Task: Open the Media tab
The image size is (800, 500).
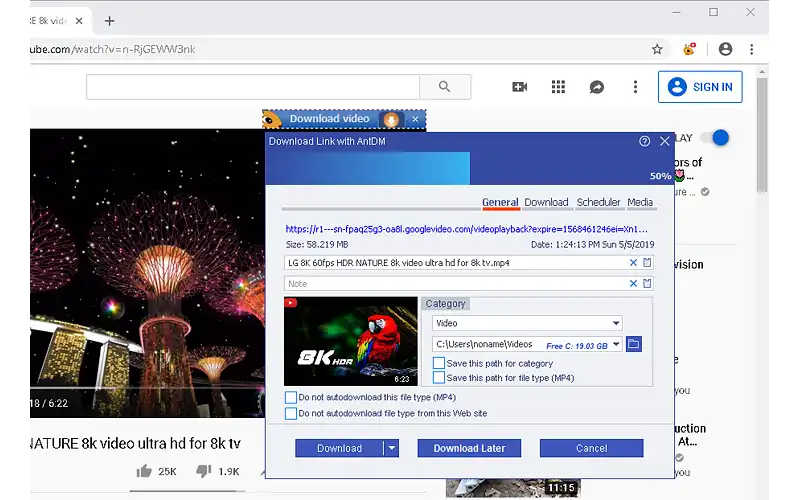Action: pos(640,202)
